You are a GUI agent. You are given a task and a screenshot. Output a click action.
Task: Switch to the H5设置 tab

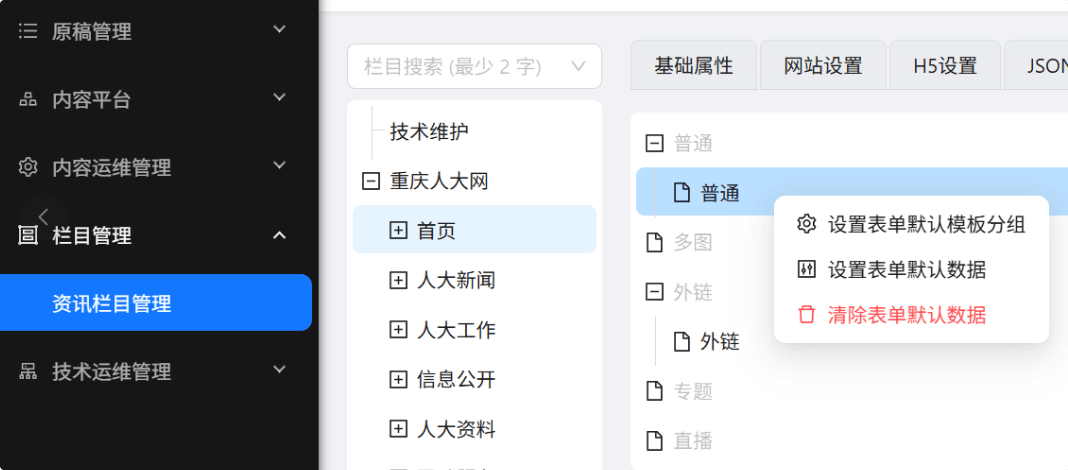pos(944,67)
